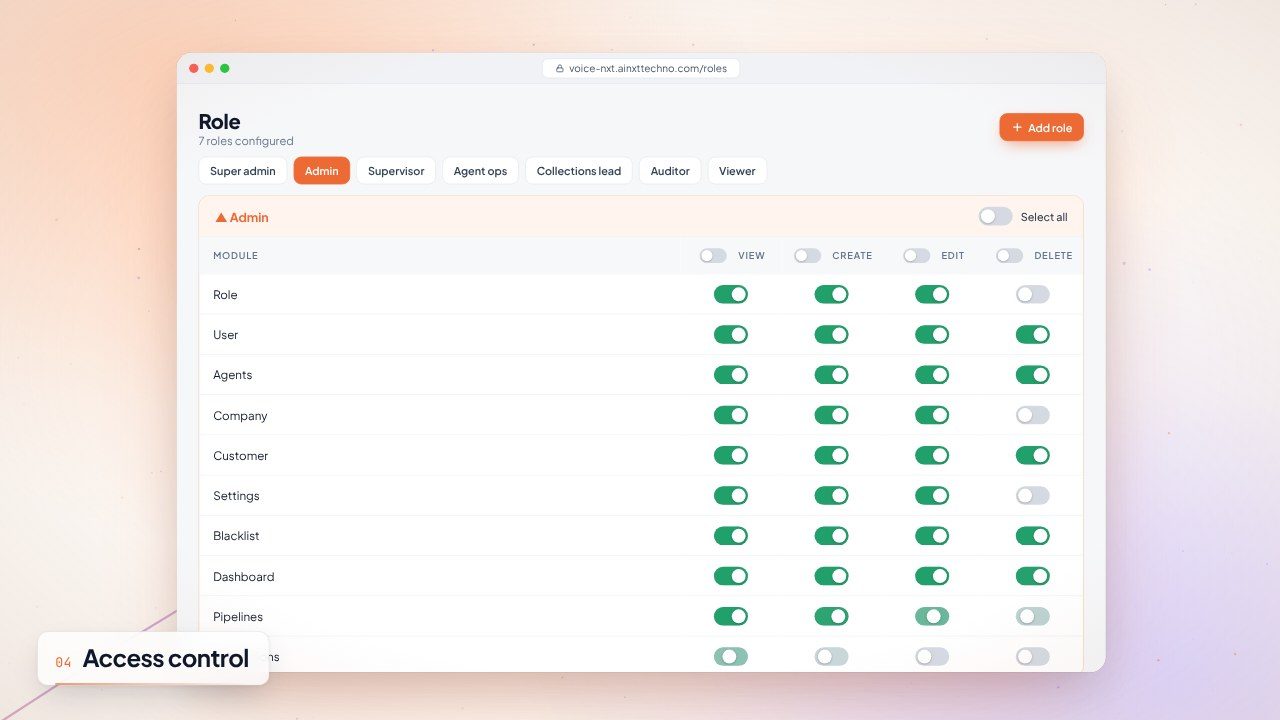Switch off Company Create permission
This screenshot has height=720, width=1280.
point(832,415)
